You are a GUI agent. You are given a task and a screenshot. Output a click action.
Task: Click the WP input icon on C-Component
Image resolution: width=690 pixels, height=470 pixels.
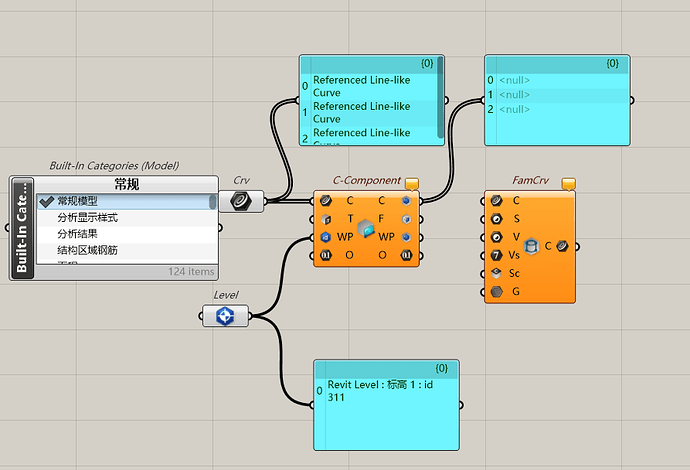coord(326,237)
